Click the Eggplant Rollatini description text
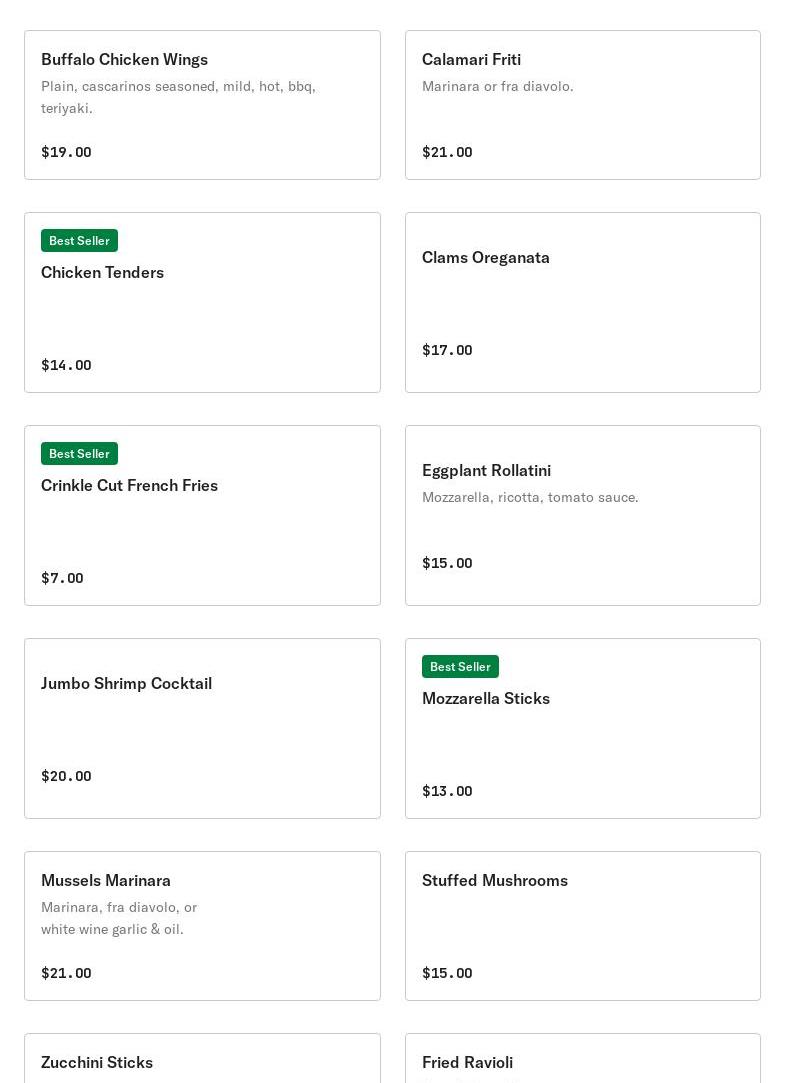 pos(530,497)
